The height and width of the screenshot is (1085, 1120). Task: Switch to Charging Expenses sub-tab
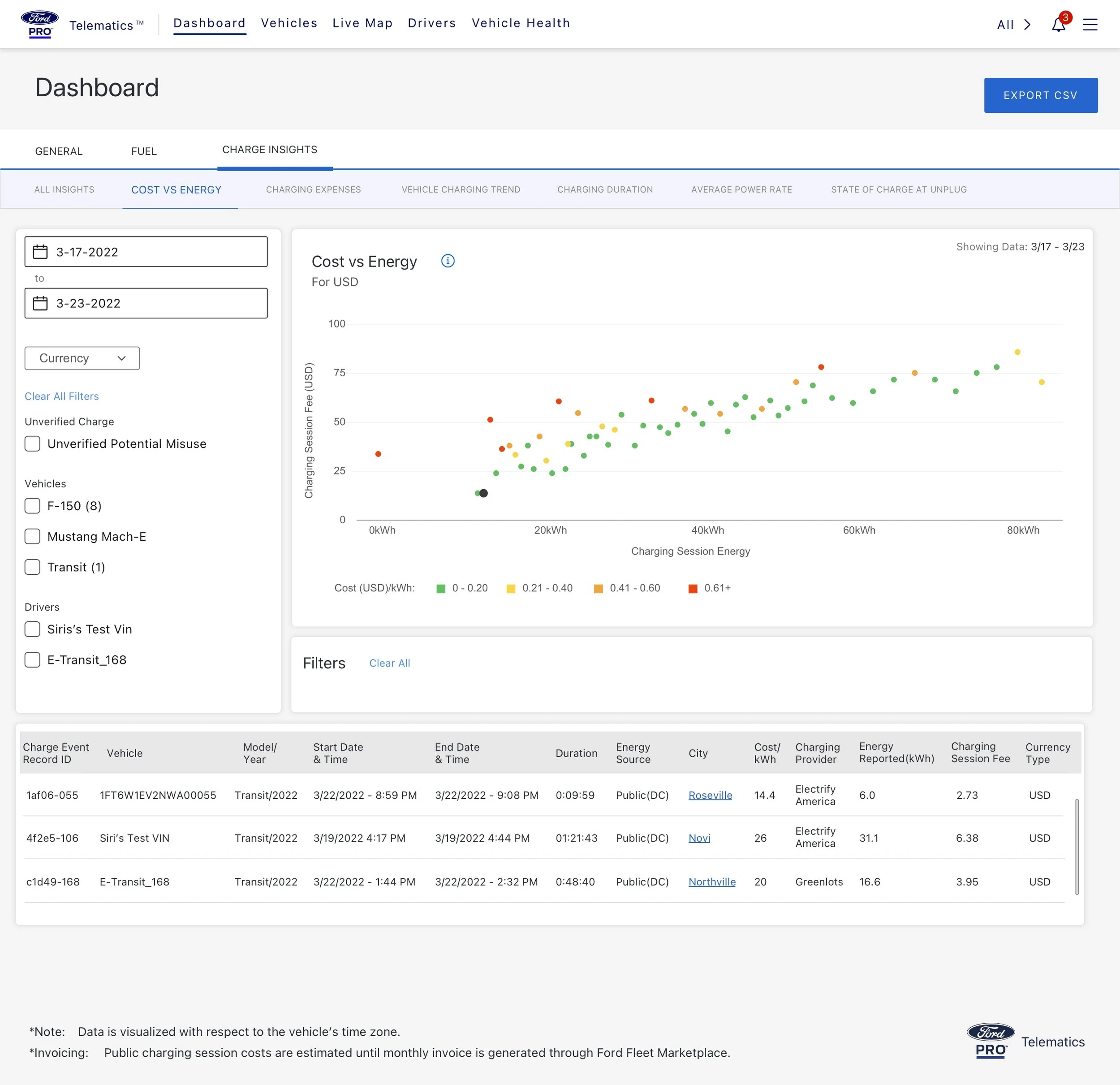pyautogui.click(x=313, y=189)
